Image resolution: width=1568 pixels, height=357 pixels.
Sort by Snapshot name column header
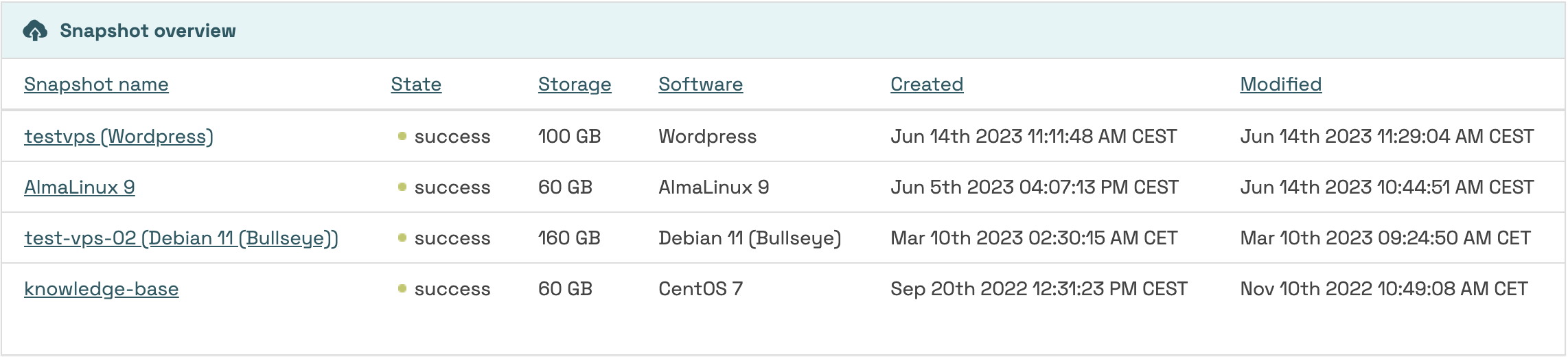[x=96, y=84]
